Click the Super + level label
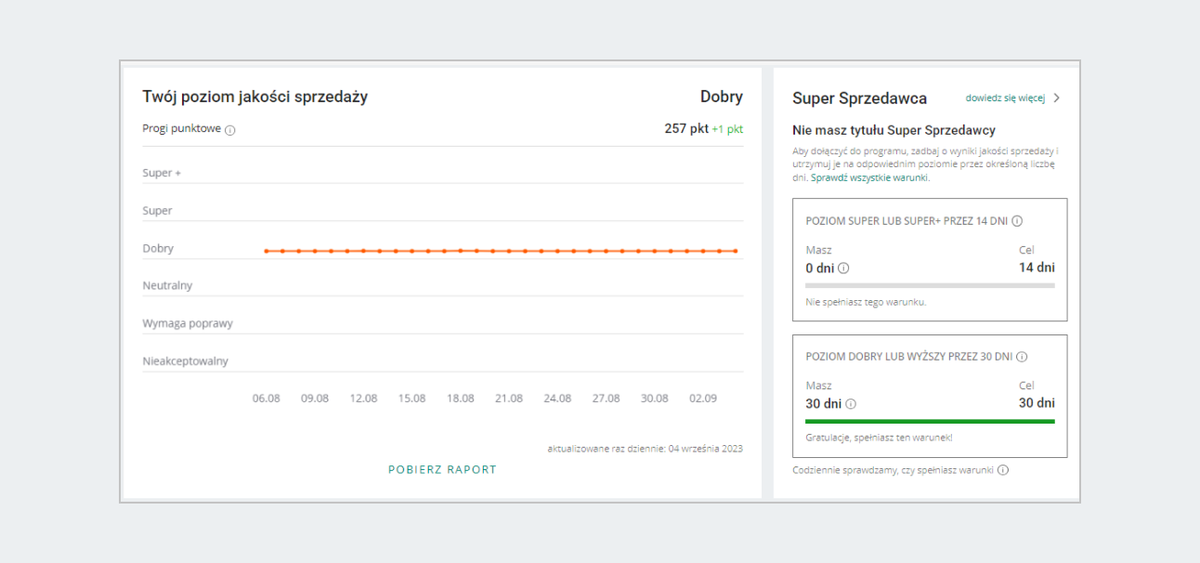The image size is (1200, 563). [x=162, y=173]
